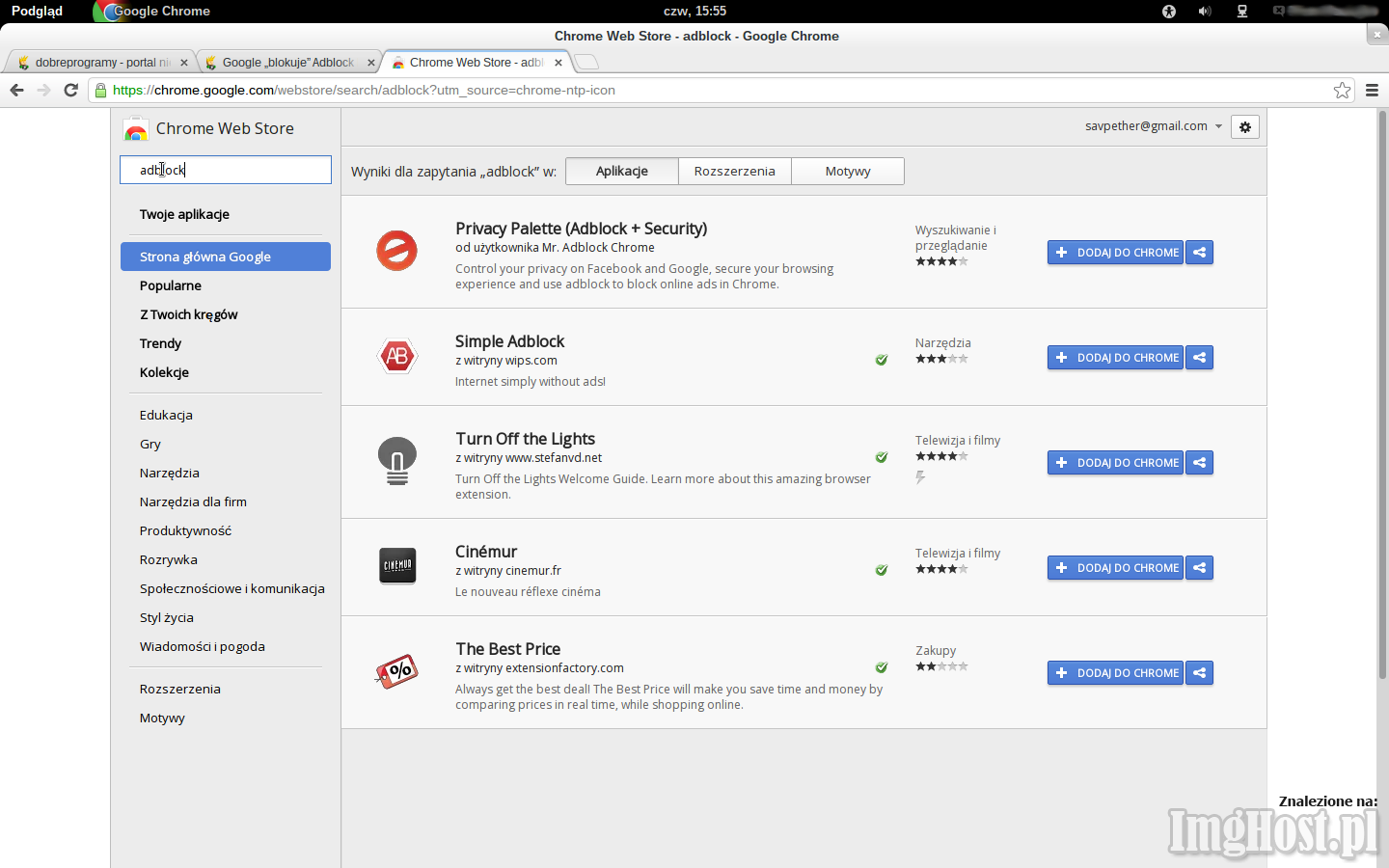Click the store search field with adblock
1389x868 pixels.
click(x=226, y=170)
